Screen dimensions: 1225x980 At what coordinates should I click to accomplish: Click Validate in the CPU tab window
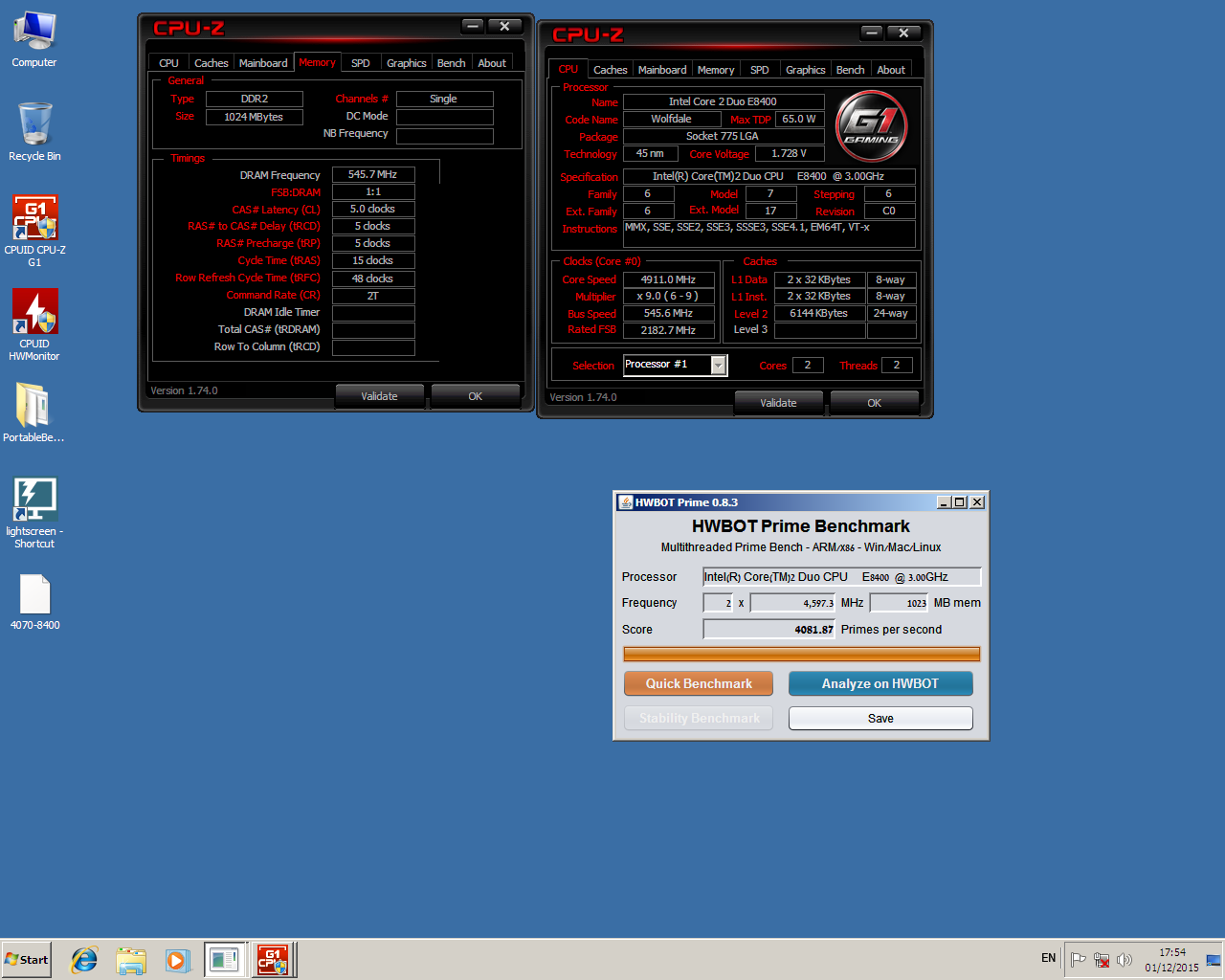pyautogui.click(x=778, y=403)
